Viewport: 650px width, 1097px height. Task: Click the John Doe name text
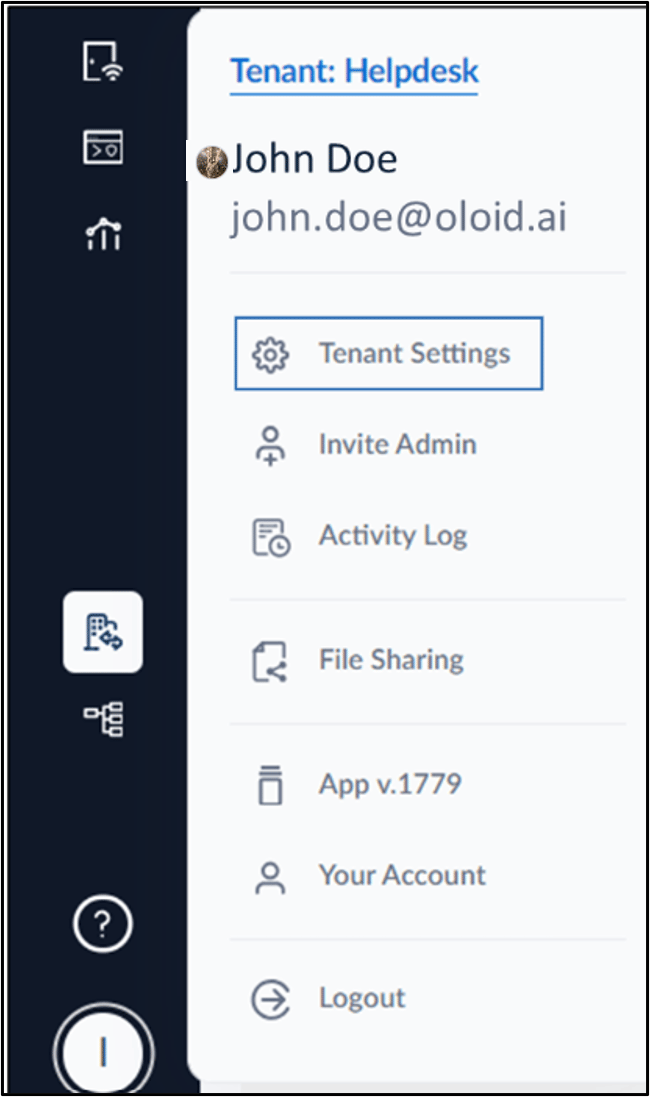(x=314, y=159)
